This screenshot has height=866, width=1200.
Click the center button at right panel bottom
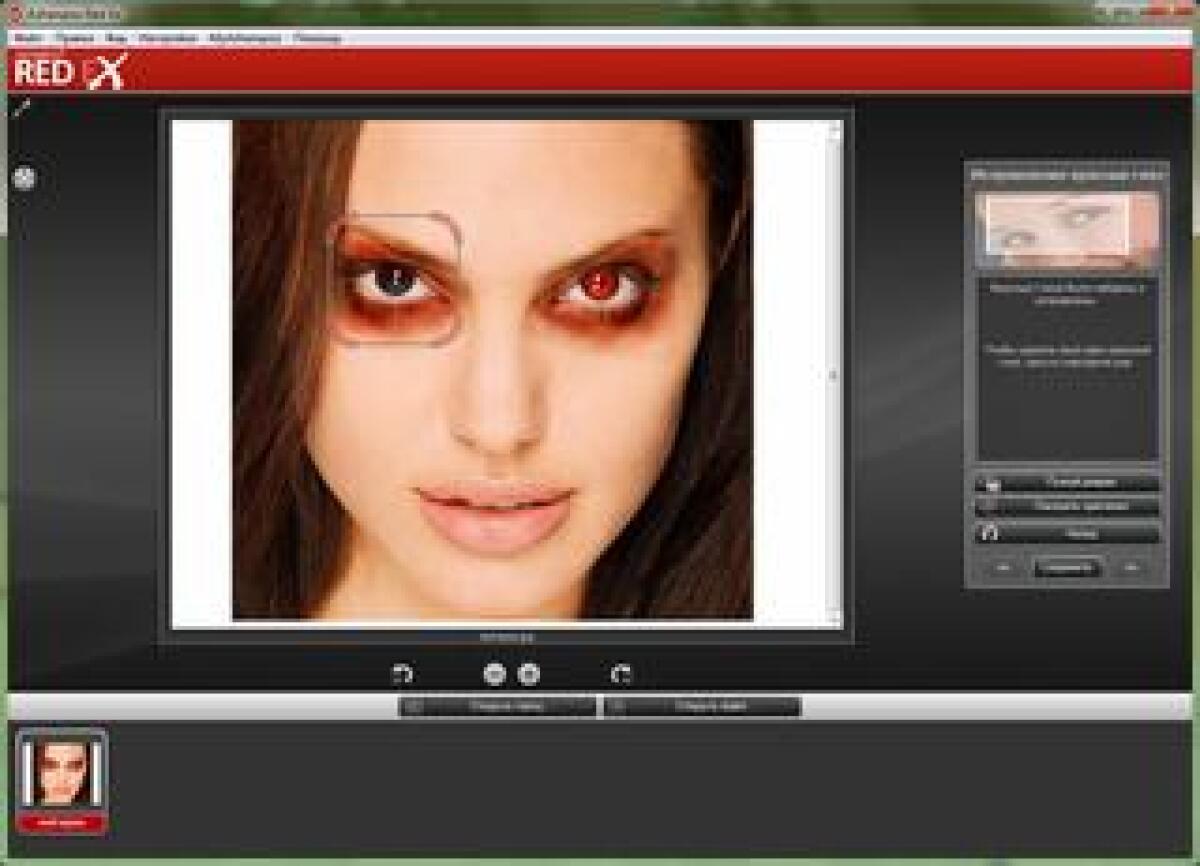(x=1067, y=568)
